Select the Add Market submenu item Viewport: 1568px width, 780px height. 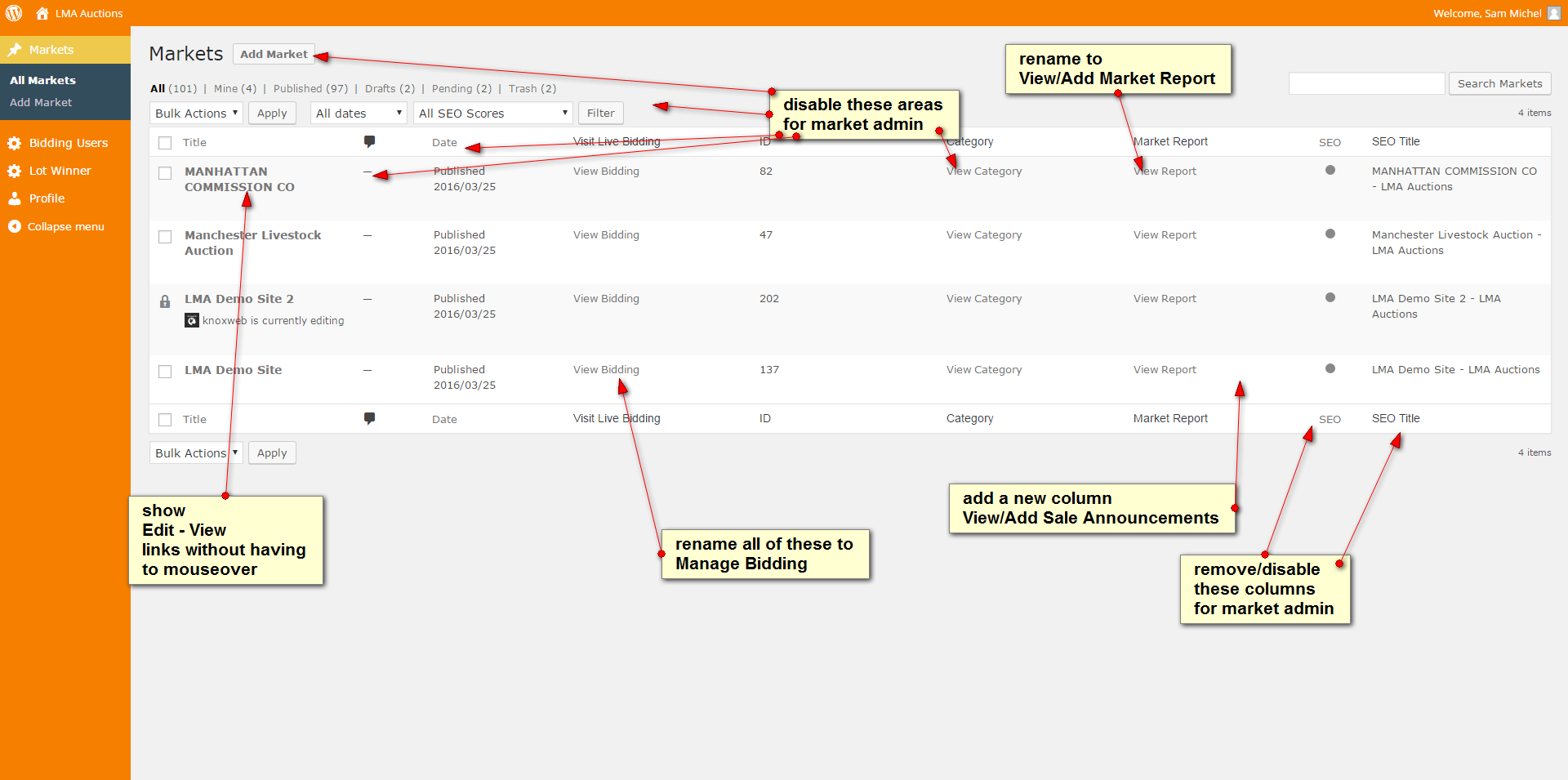tap(41, 102)
